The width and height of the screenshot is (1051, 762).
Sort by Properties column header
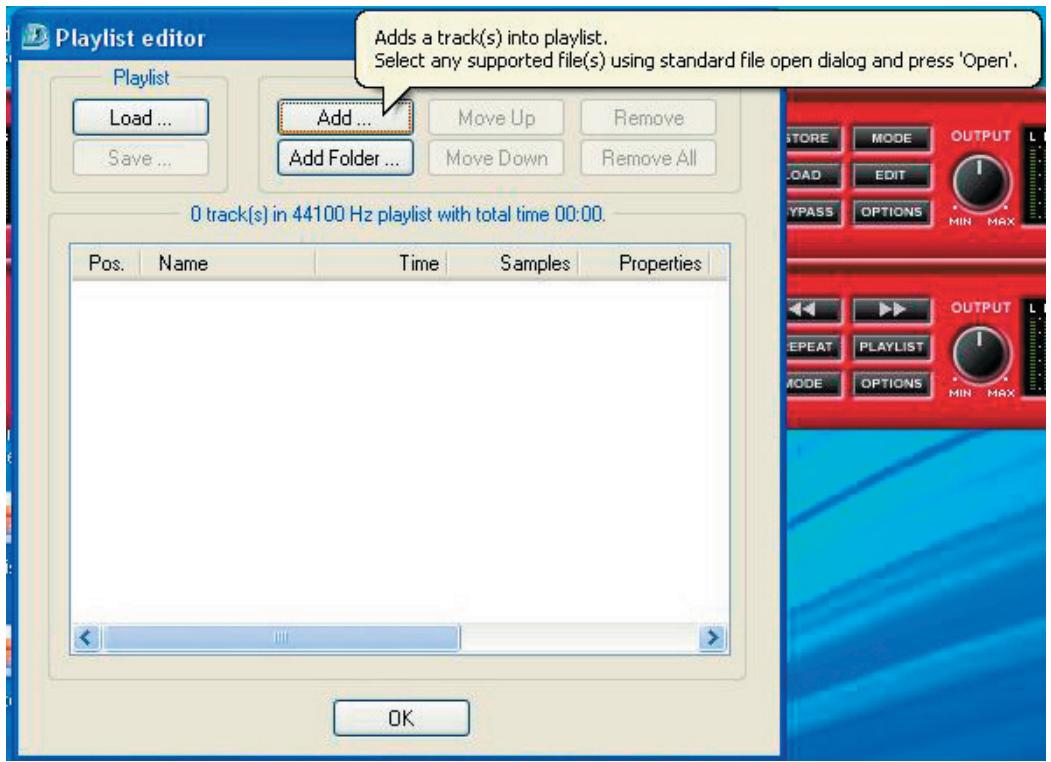(x=644, y=263)
